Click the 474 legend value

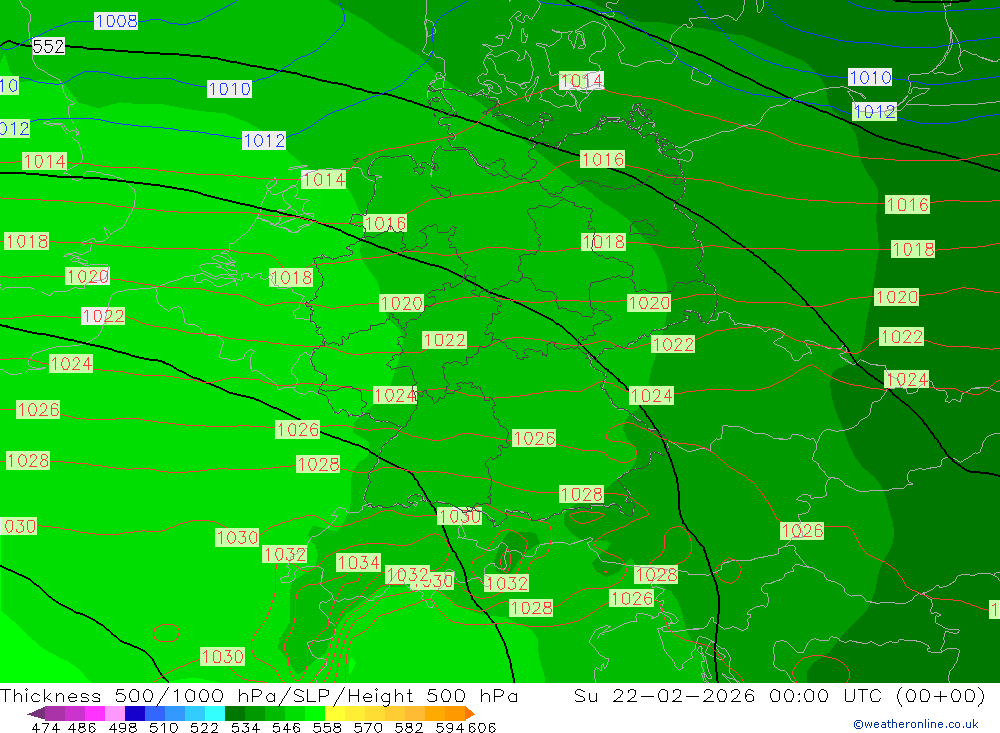45,727
